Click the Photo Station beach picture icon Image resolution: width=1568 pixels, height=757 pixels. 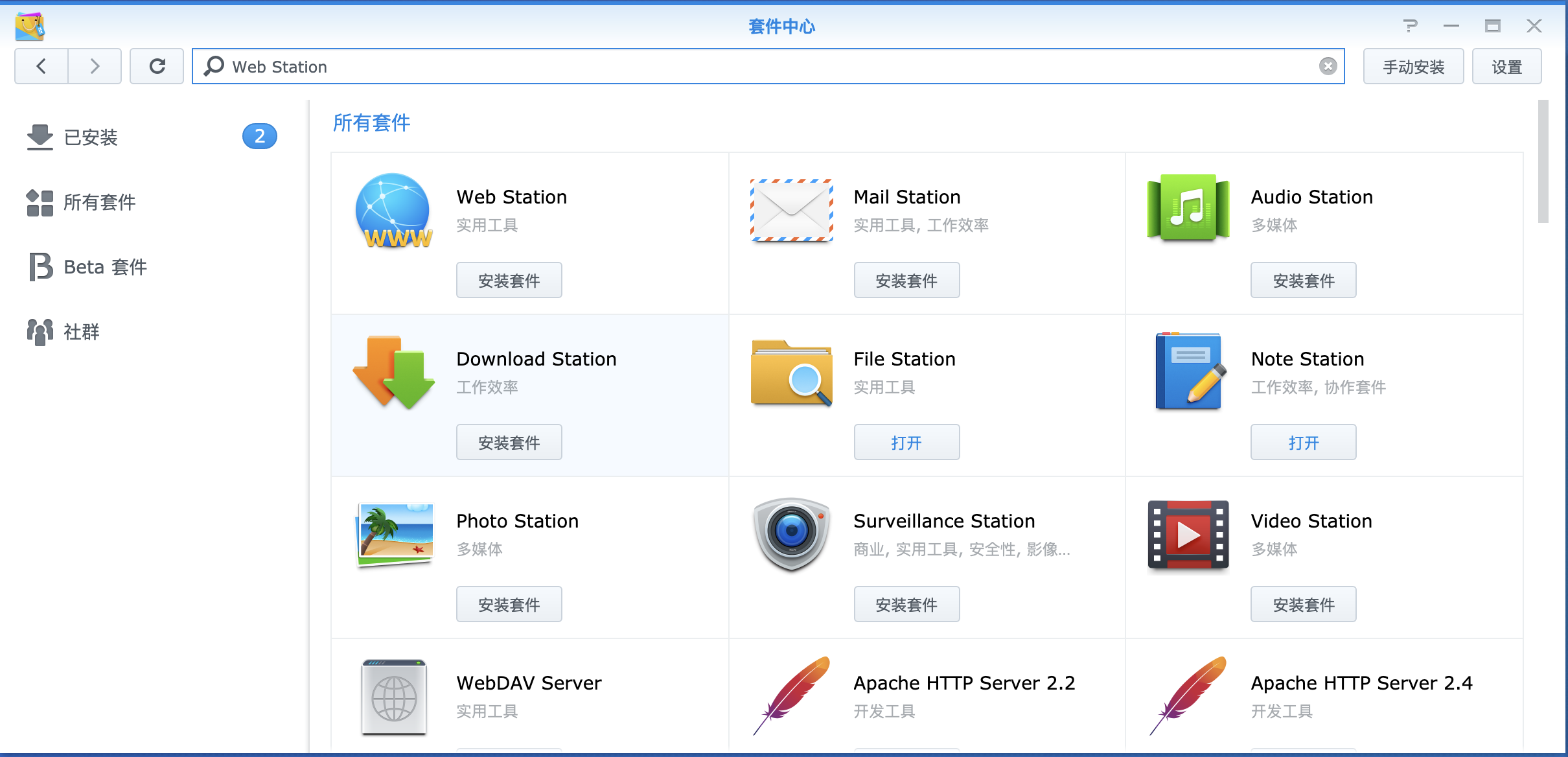click(x=394, y=534)
